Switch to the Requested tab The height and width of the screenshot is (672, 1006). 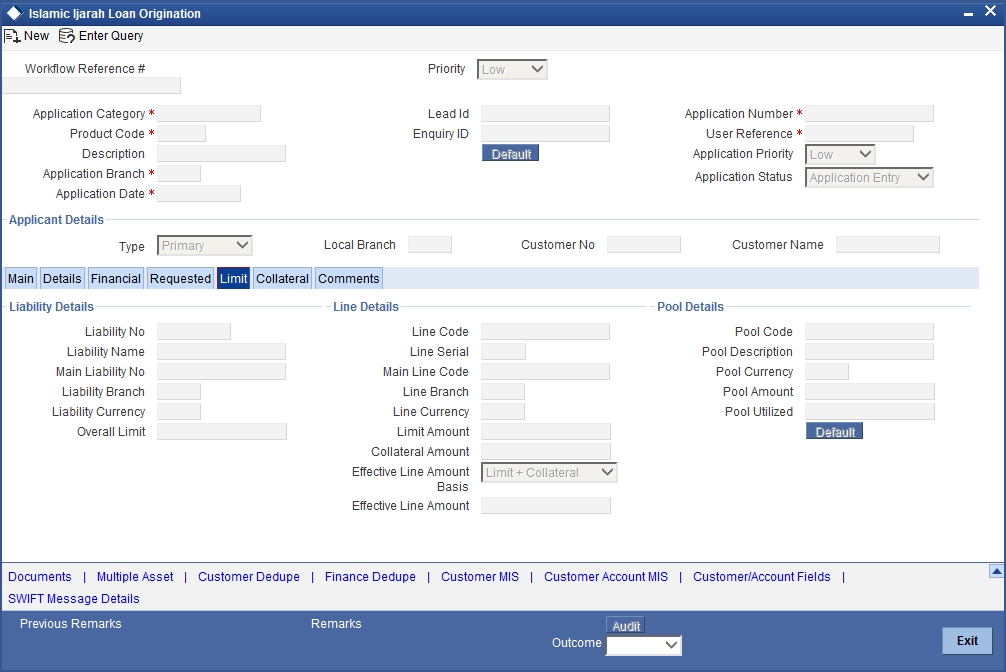180,279
